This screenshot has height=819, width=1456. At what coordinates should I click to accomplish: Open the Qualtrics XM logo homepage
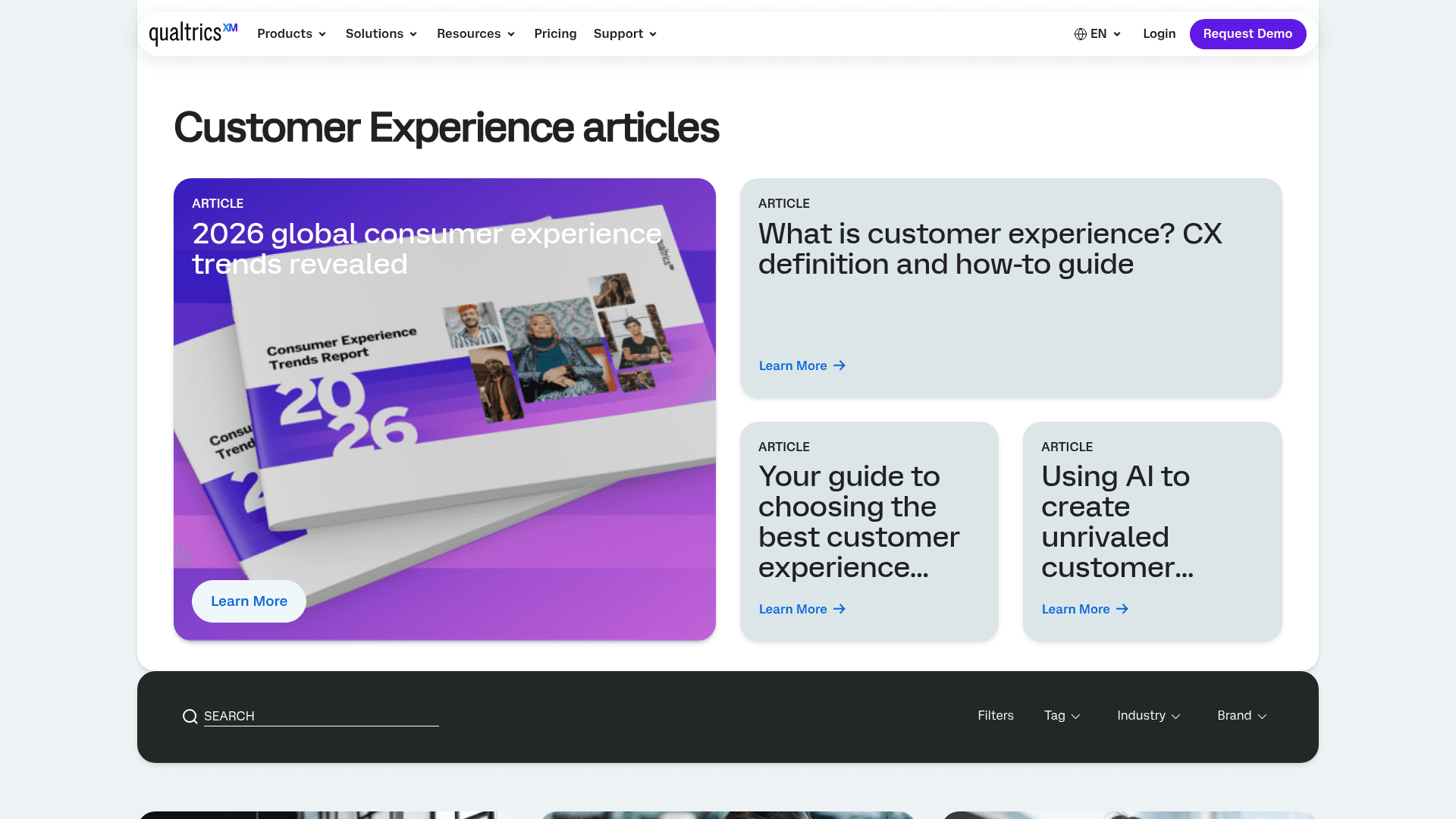[193, 33]
